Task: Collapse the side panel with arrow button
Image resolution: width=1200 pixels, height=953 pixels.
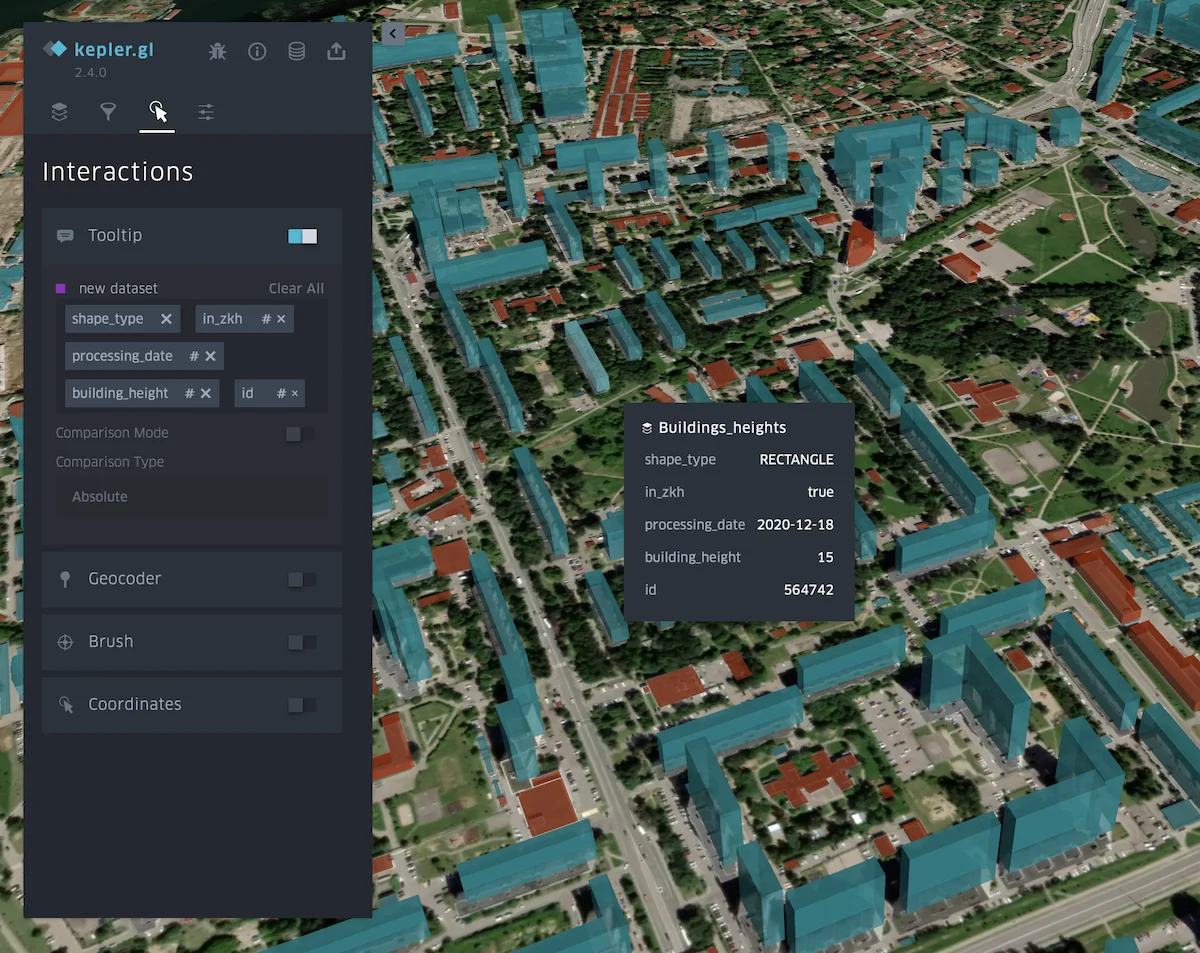Action: click(x=393, y=33)
